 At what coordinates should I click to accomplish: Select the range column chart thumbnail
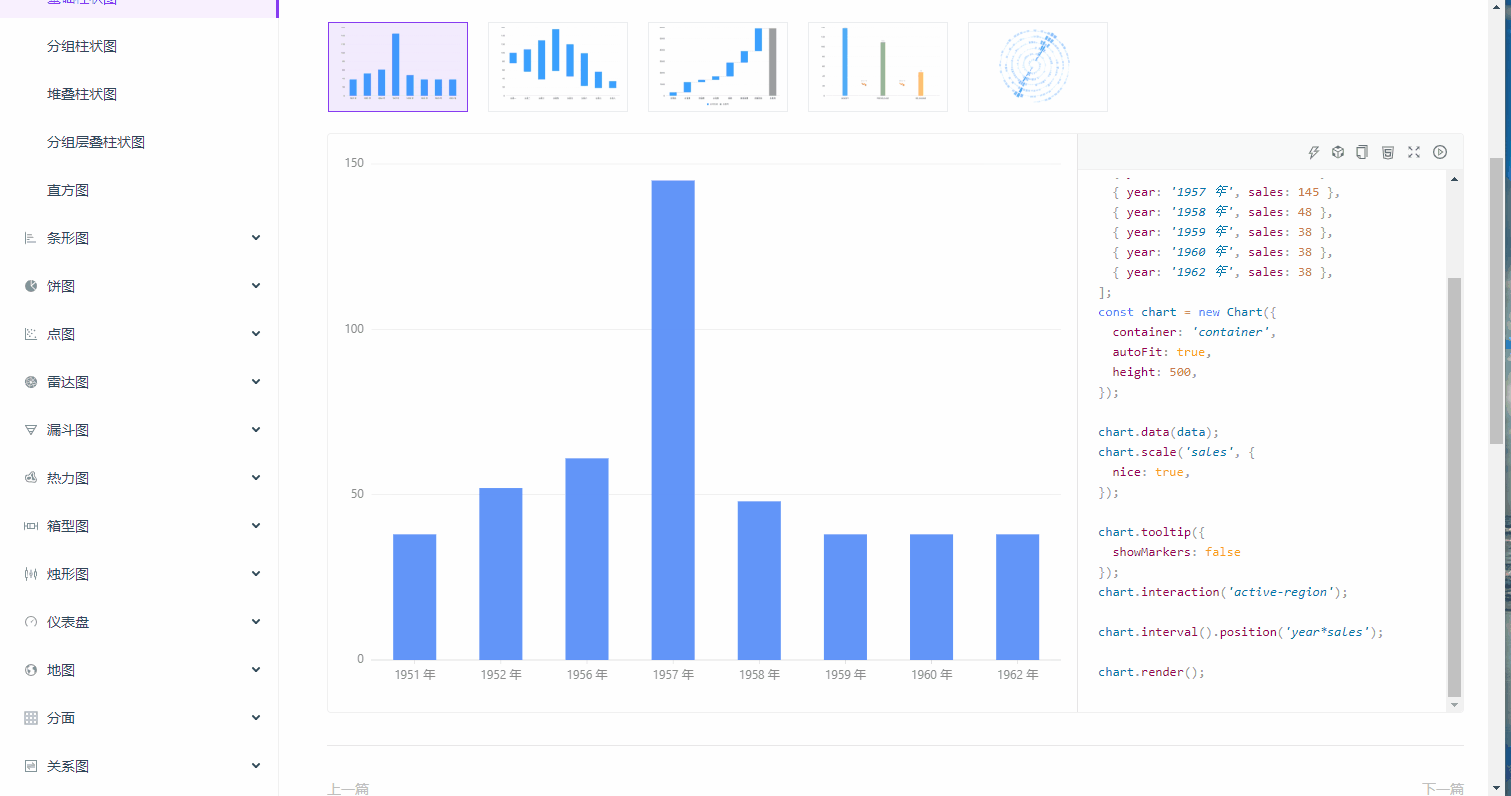click(558, 67)
